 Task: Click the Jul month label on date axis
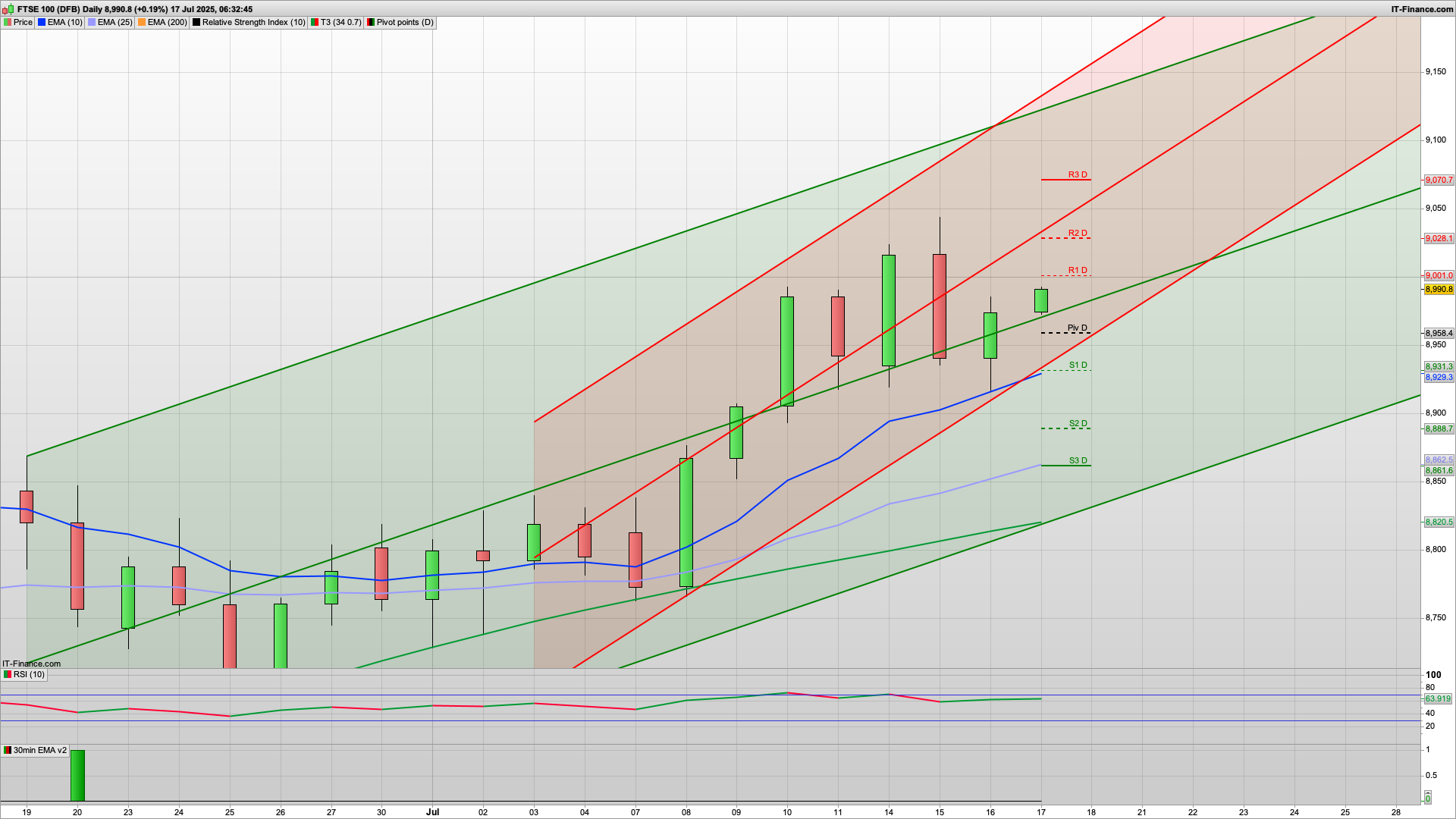pyautogui.click(x=432, y=811)
